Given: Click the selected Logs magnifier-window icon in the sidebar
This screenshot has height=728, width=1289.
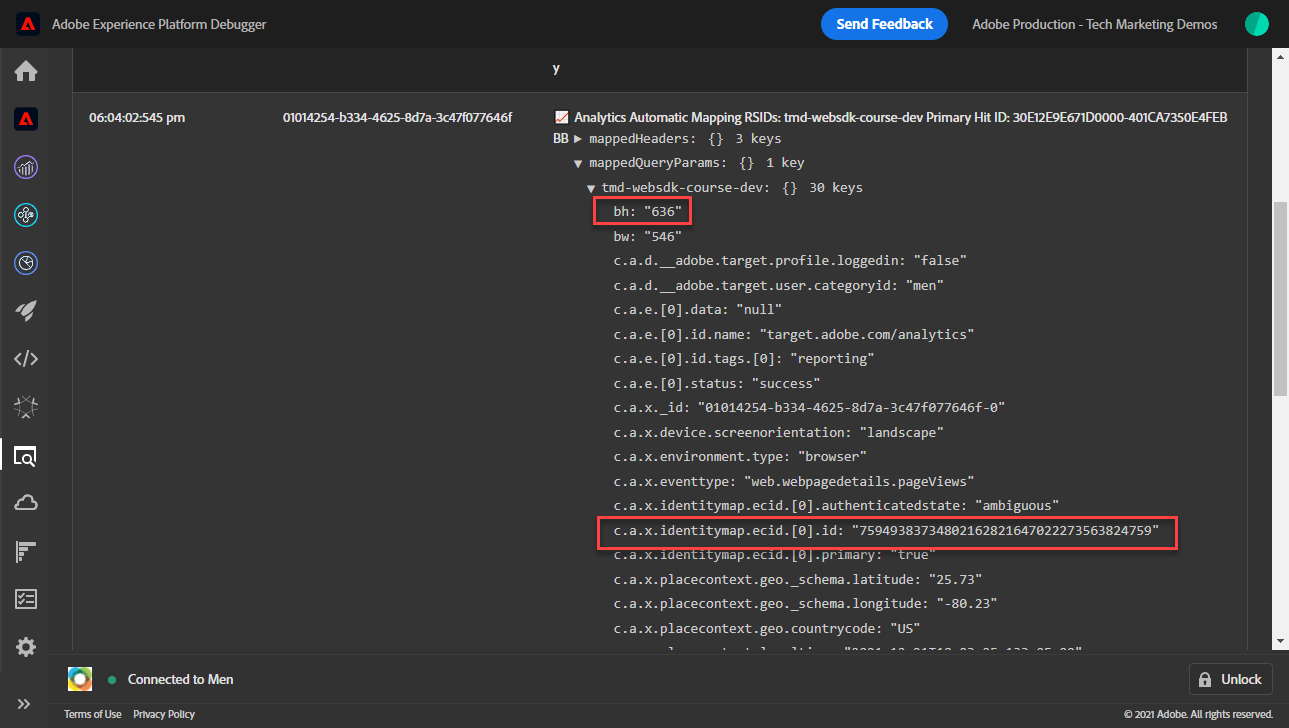Looking at the screenshot, I should (26, 456).
